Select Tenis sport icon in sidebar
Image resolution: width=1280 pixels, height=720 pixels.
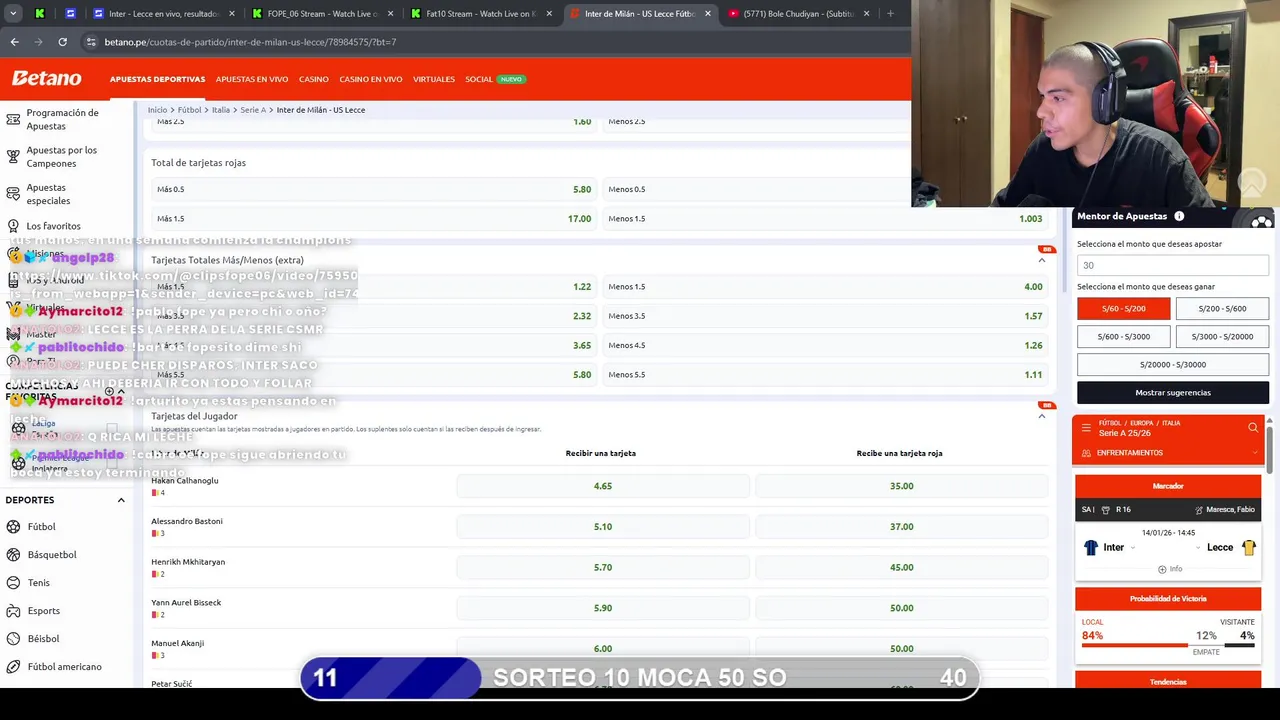click(13, 583)
